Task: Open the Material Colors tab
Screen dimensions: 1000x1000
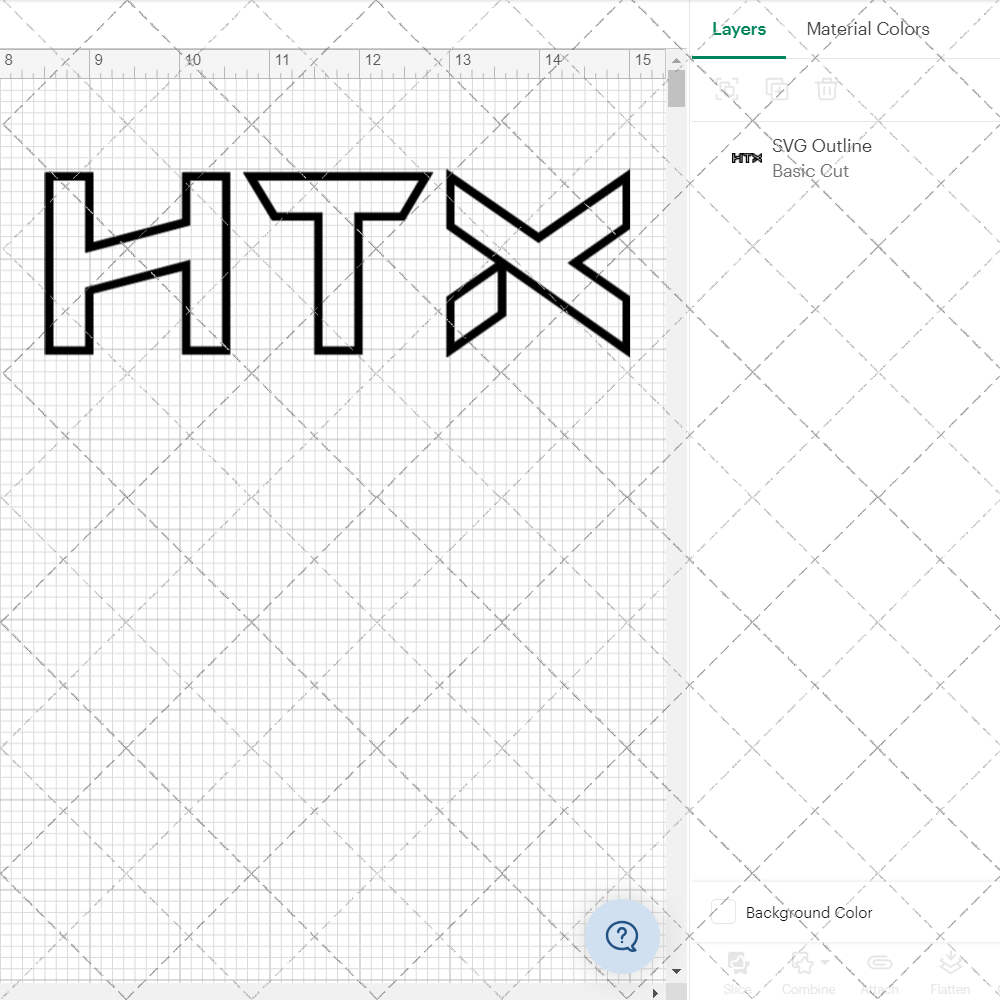Action: coord(867,29)
